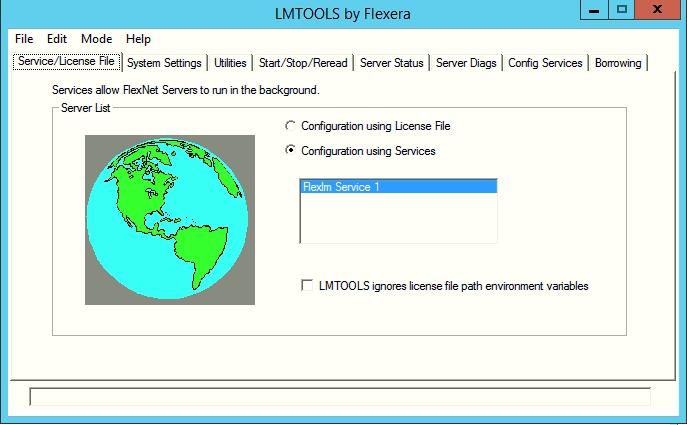Open the Edit menu
687x425 pixels.
coord(57,39)
